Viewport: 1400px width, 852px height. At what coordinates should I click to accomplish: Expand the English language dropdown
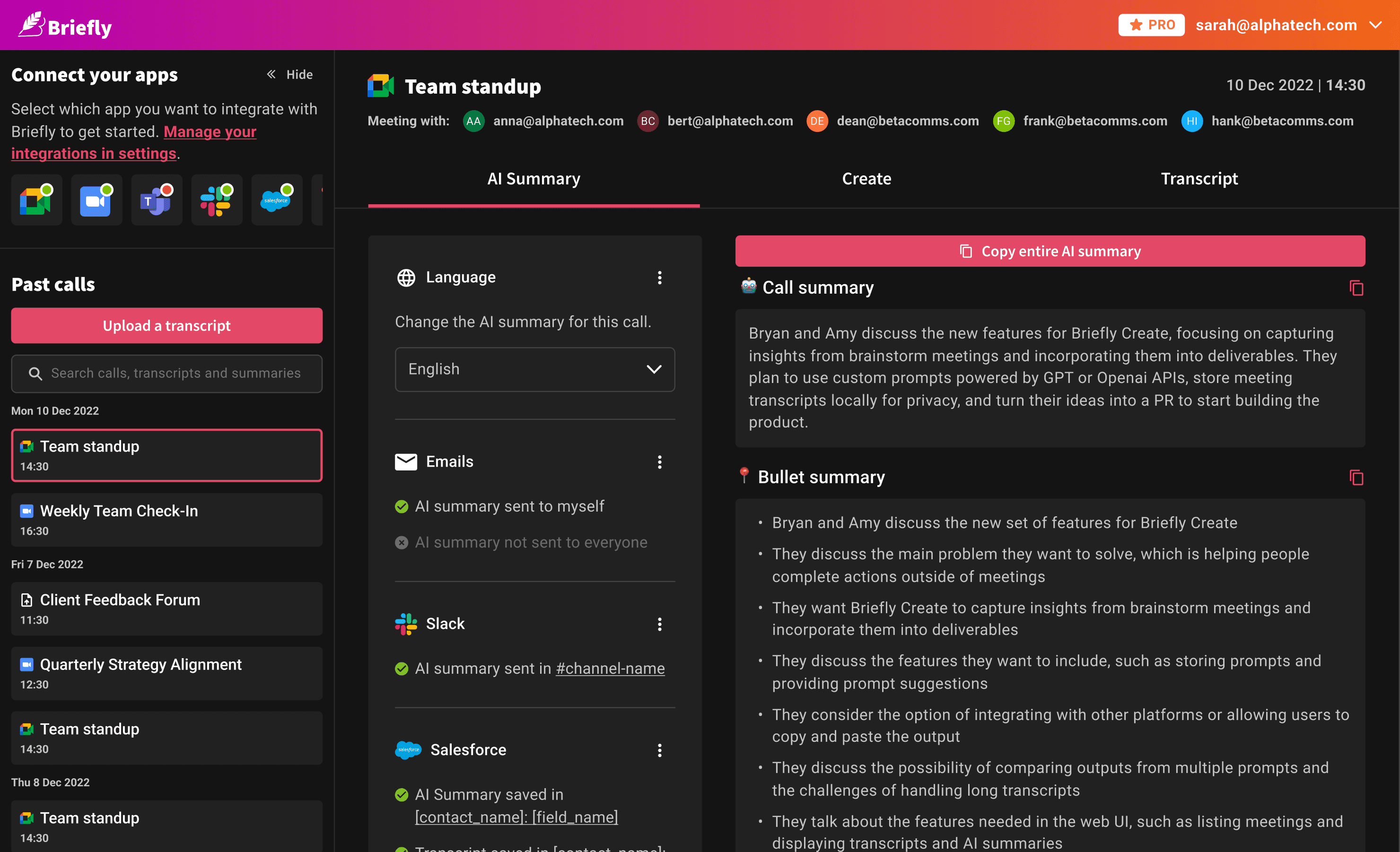[534, 369]
